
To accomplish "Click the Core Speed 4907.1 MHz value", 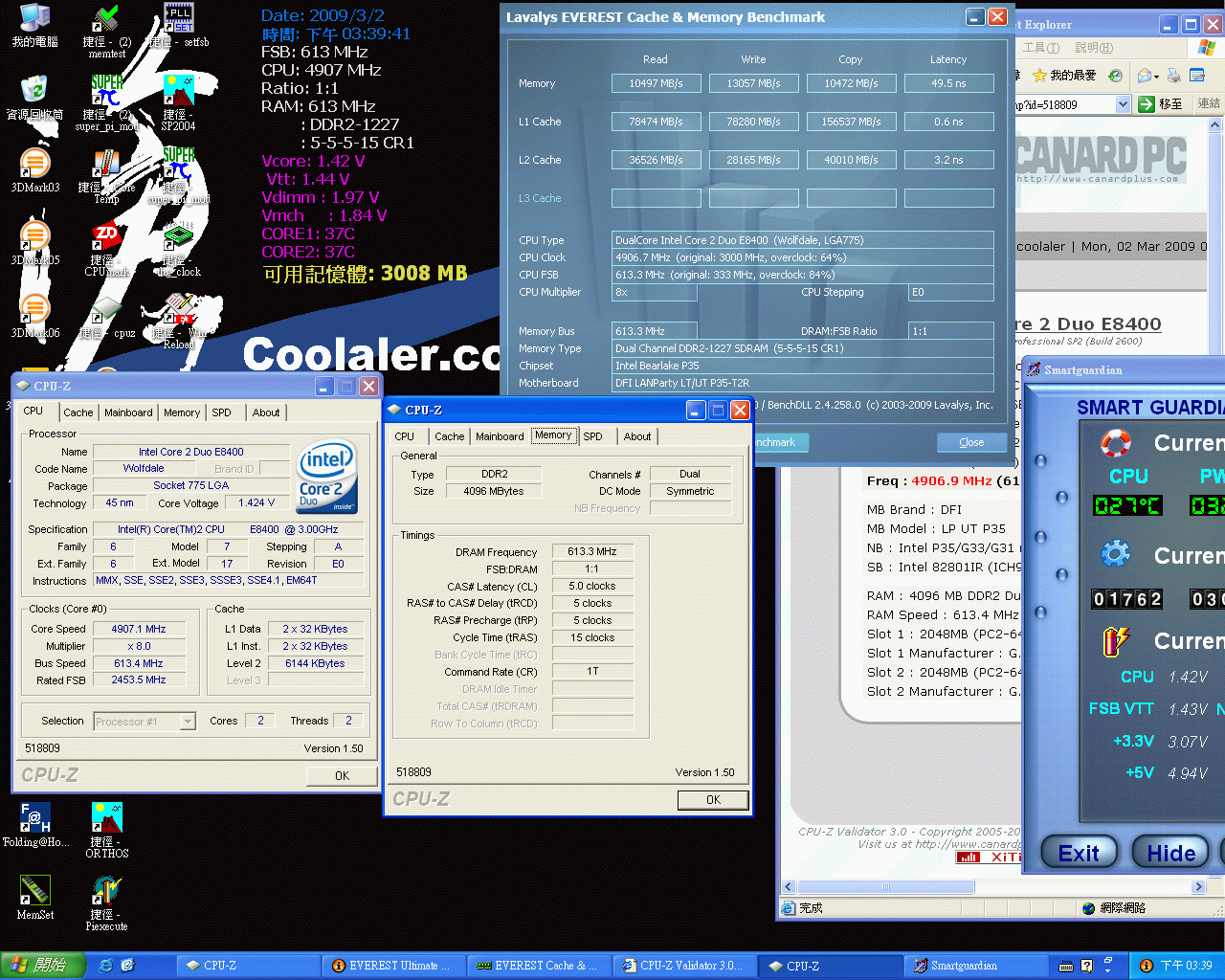I will [x=139, y=629].
